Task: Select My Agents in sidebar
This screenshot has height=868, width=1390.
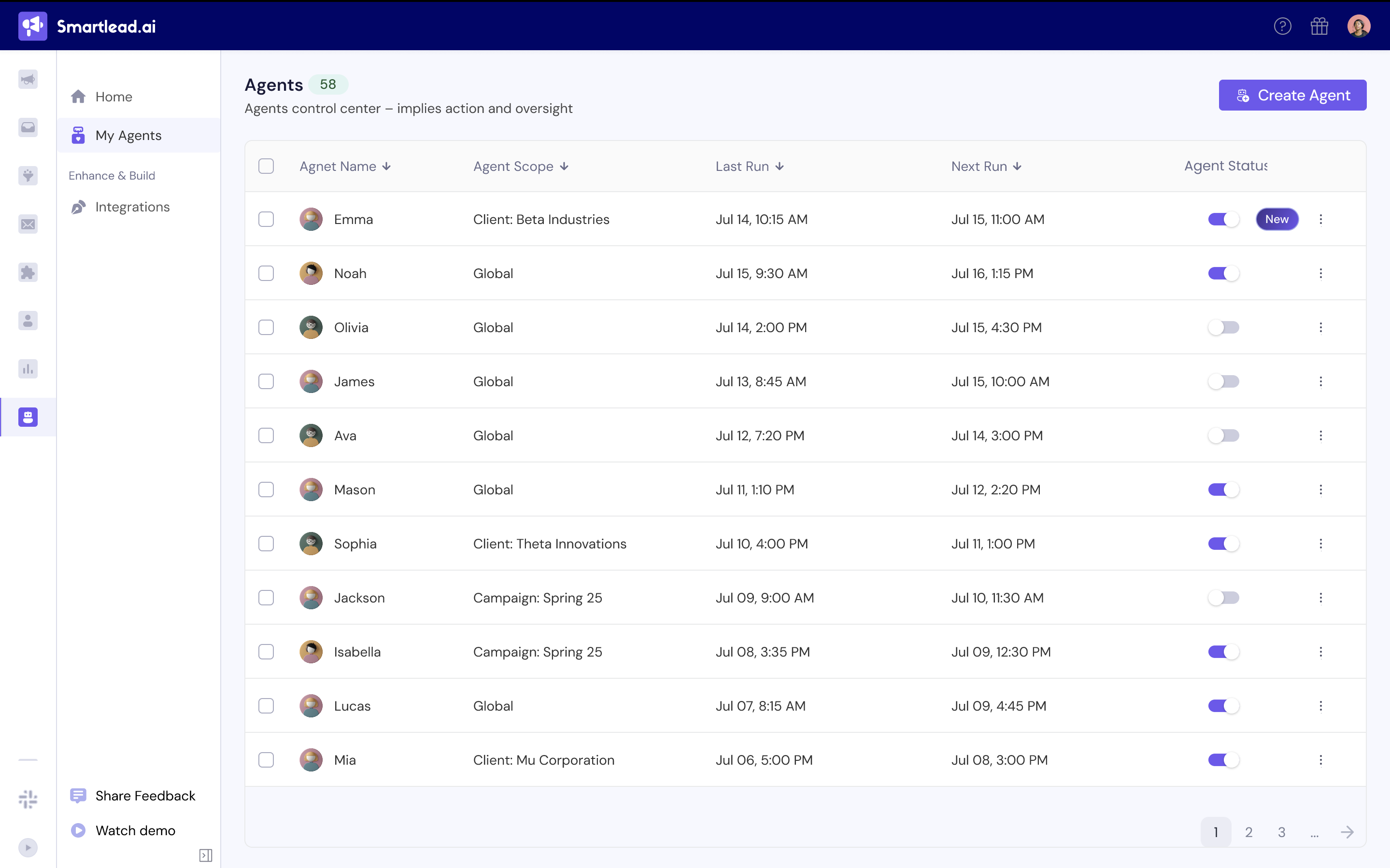Action: click(138, 136)
